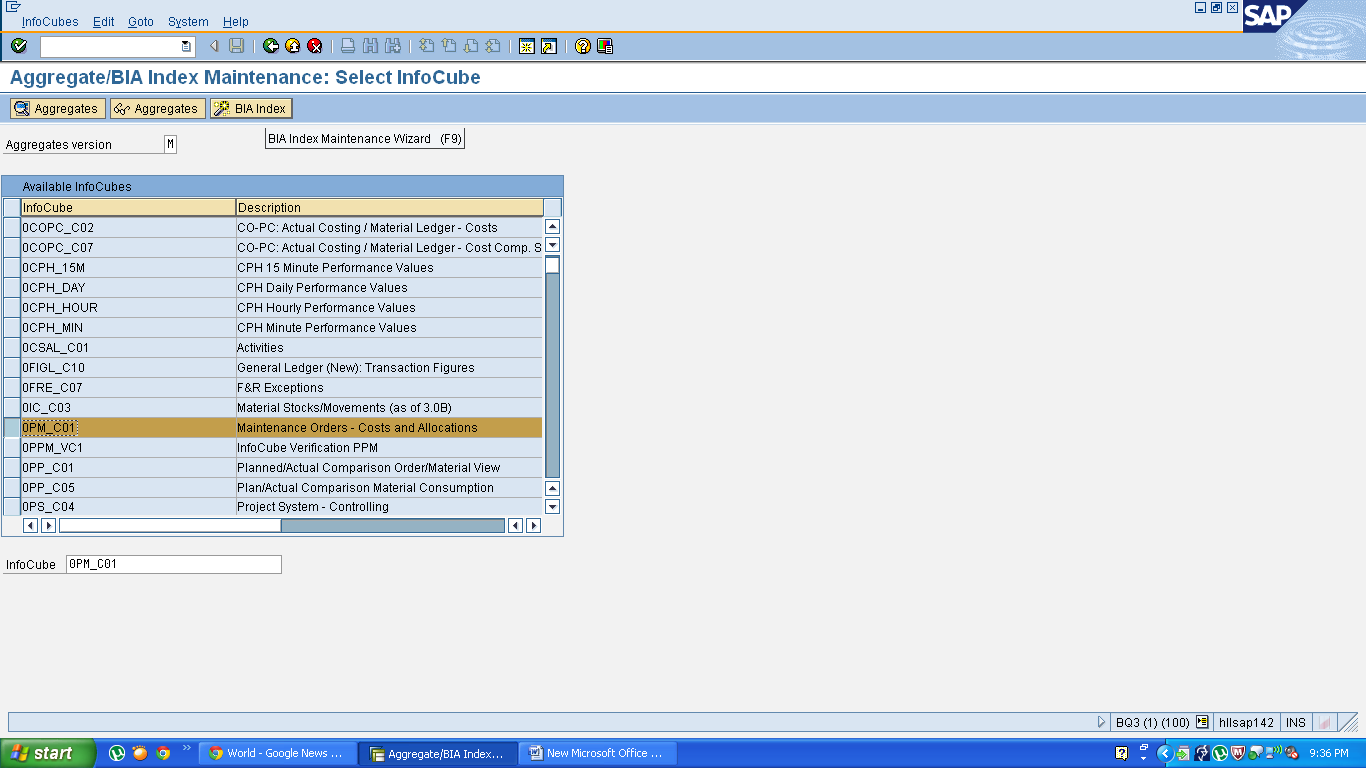Switch to New Microsoft Office taskbar window

(597, 753)
